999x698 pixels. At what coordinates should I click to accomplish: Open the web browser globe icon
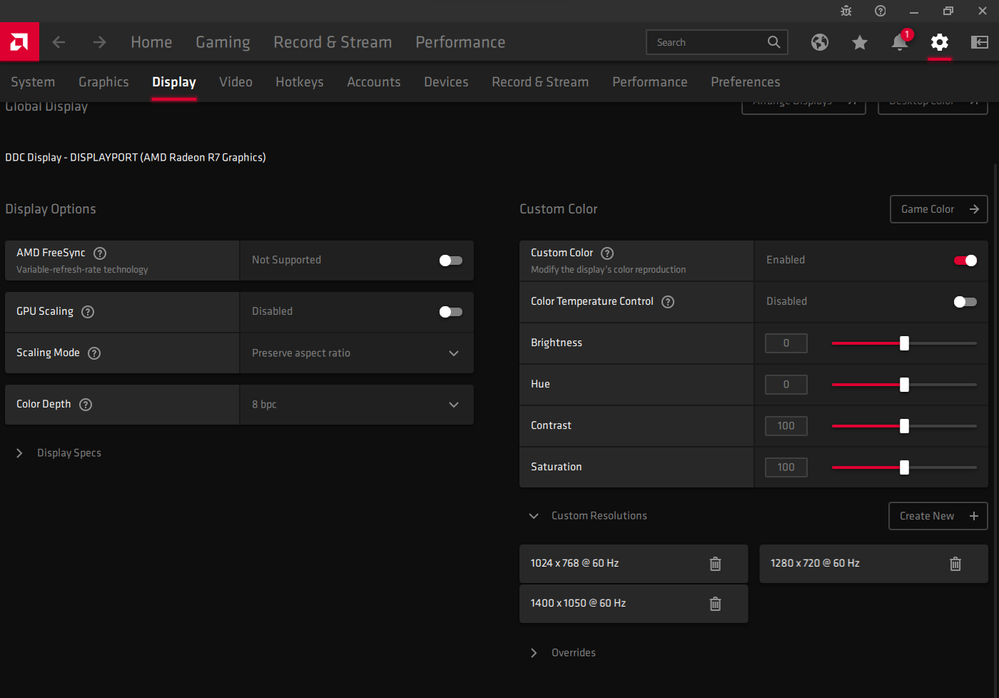819,42
